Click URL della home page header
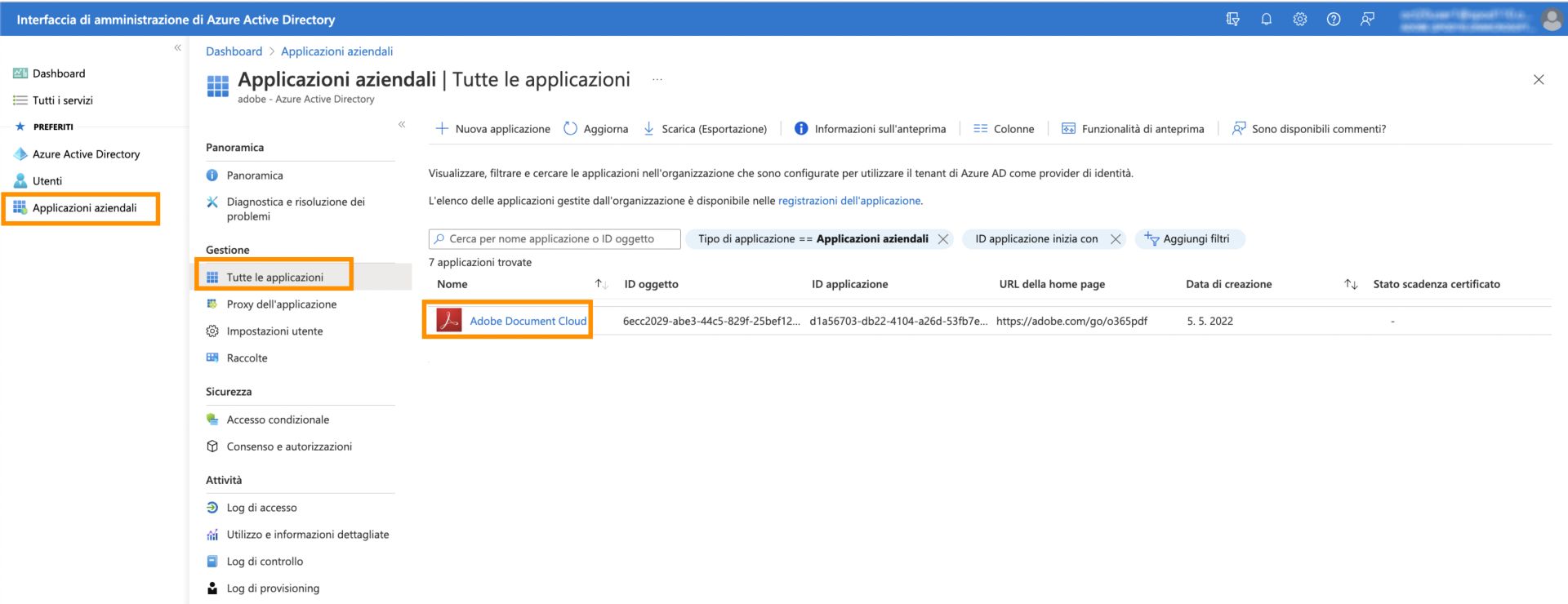Image resolution: width=1568 pixels, height=604 pixels. tap(1052, 284)
